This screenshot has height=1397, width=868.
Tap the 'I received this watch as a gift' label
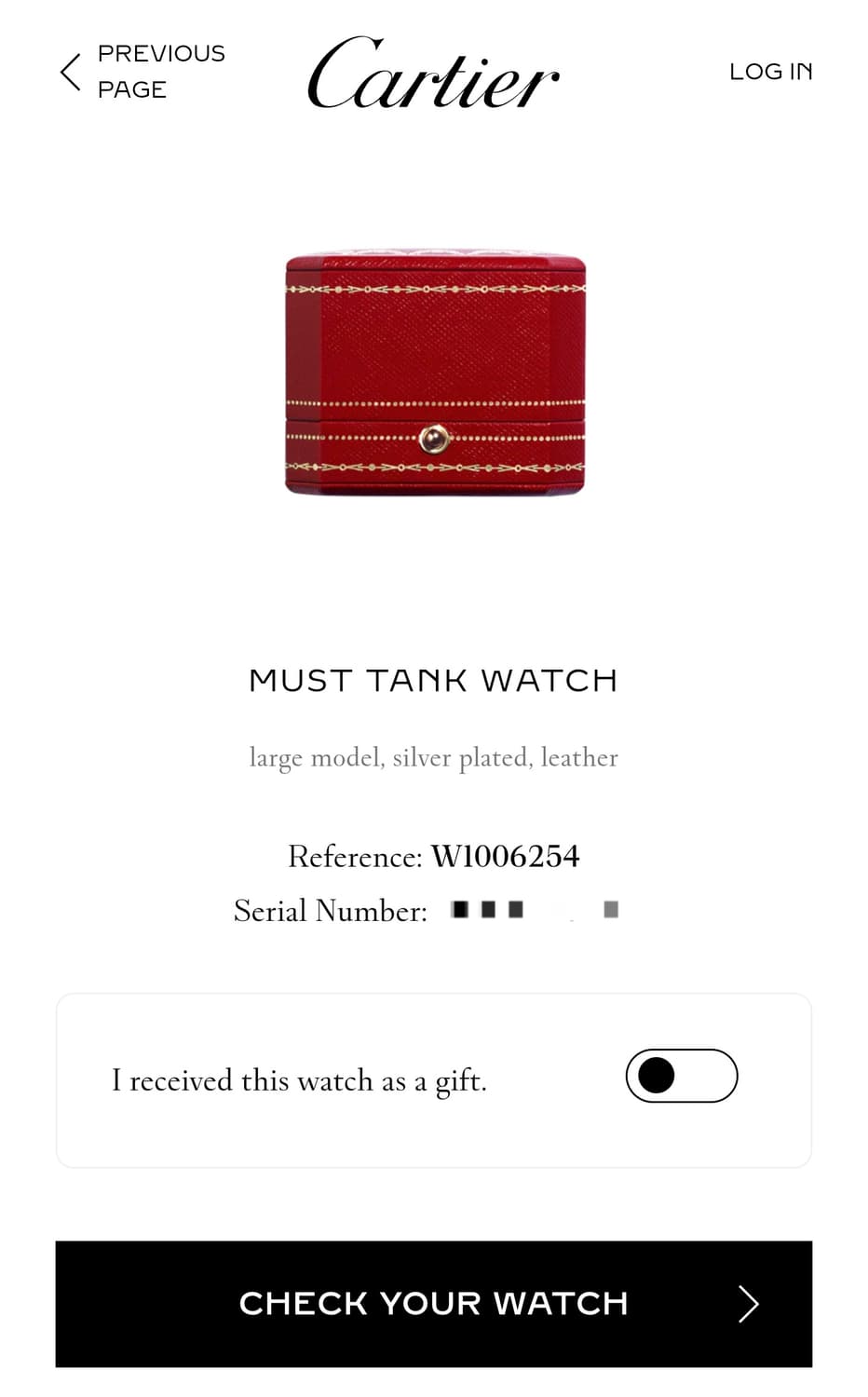(x=299, y=1080)
